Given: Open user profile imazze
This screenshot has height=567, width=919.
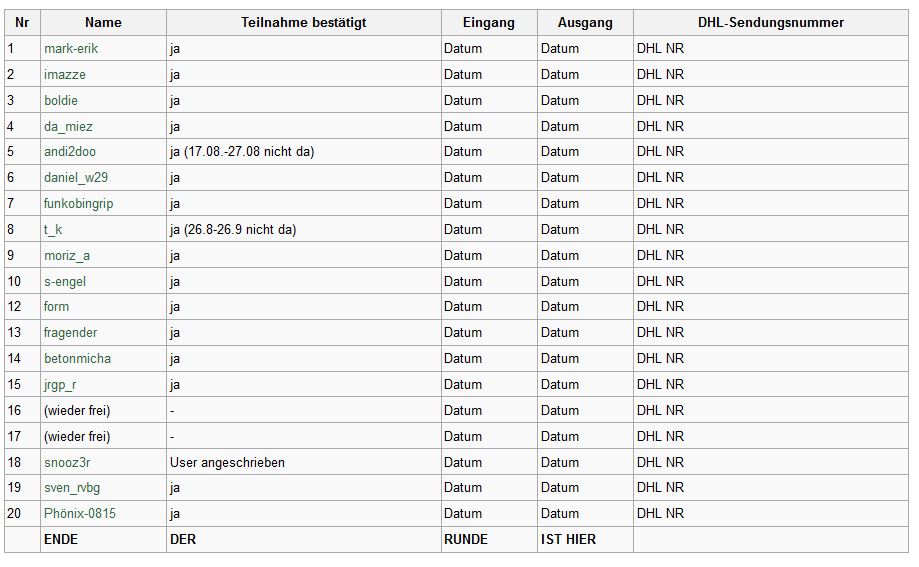Looking at the screenshot, I should 64,74.
